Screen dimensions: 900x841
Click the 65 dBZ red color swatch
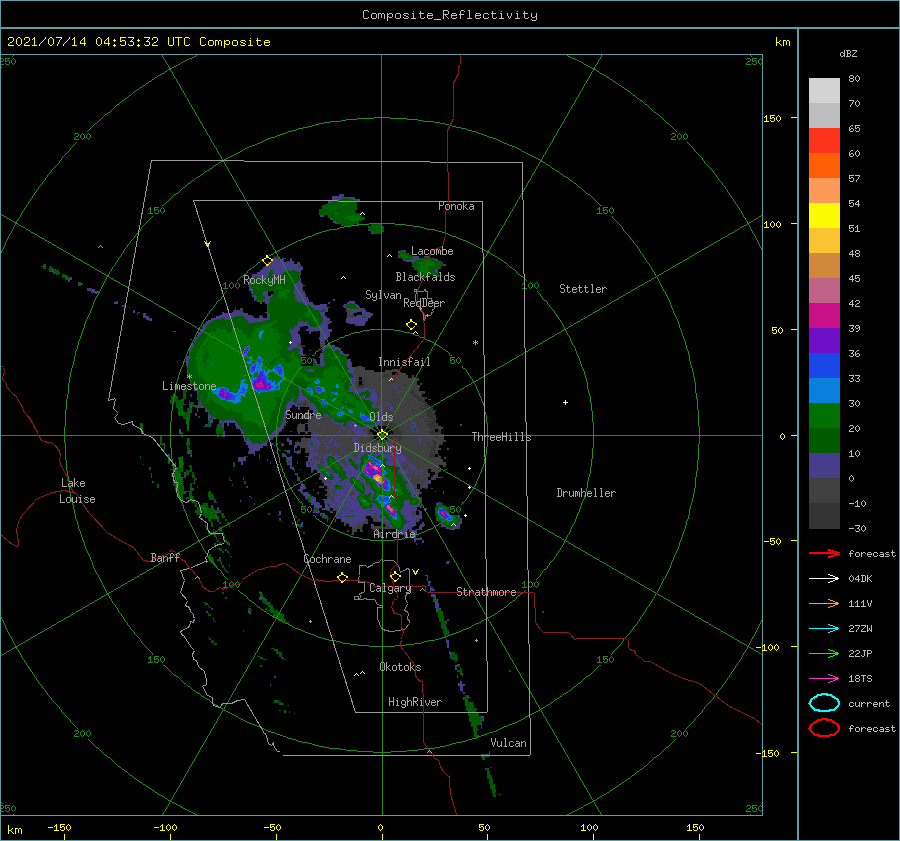824,141
